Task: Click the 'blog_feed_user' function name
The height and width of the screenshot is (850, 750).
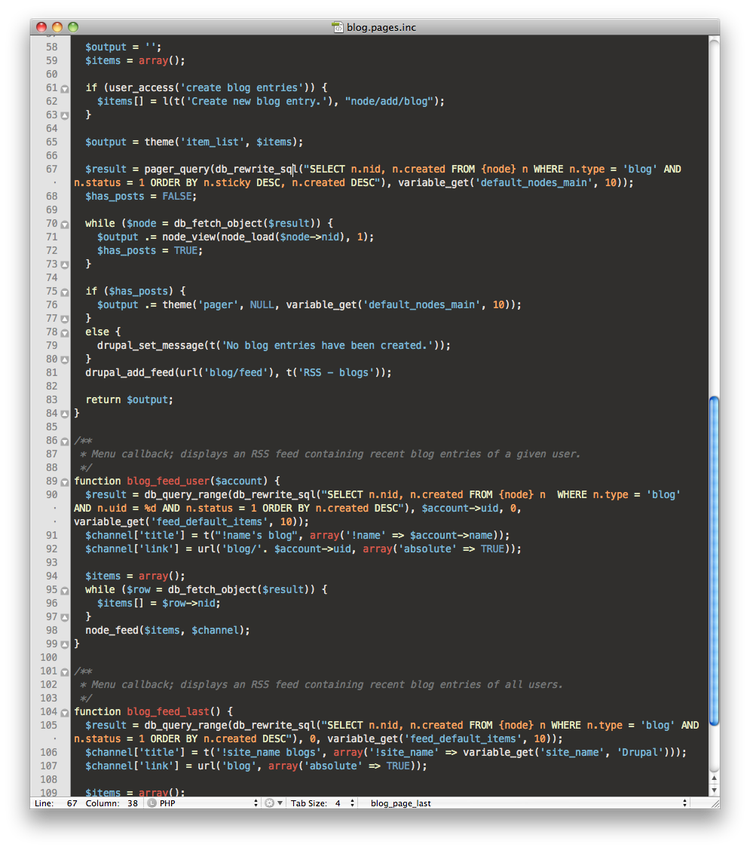Action: [168, 481]
